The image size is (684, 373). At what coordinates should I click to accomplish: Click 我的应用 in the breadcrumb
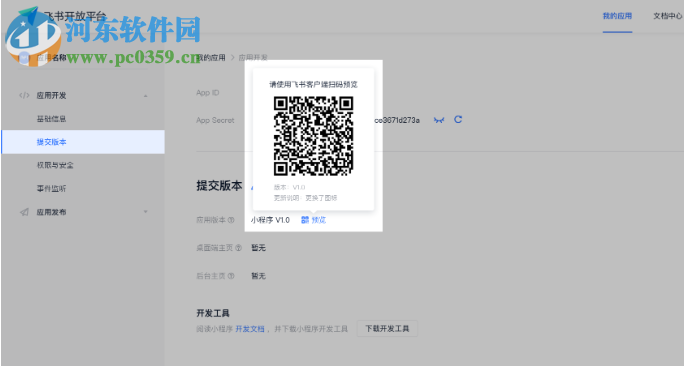tap(211, 57)
